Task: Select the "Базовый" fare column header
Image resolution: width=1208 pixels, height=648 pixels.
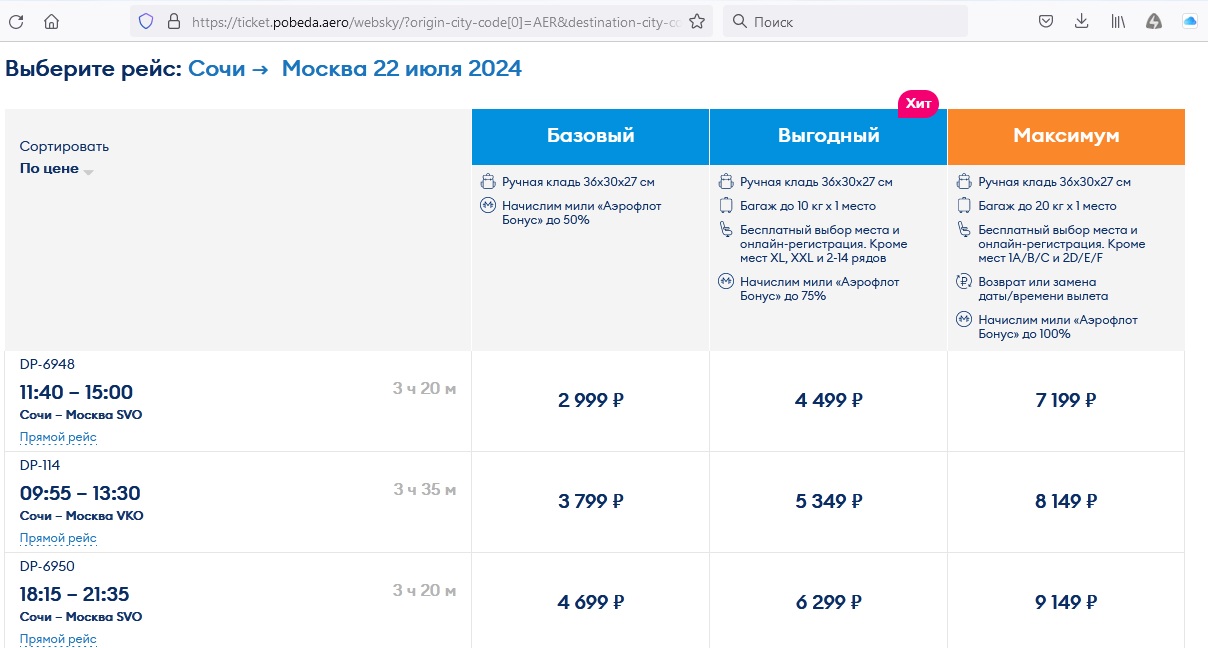Action: pos(590,136)
